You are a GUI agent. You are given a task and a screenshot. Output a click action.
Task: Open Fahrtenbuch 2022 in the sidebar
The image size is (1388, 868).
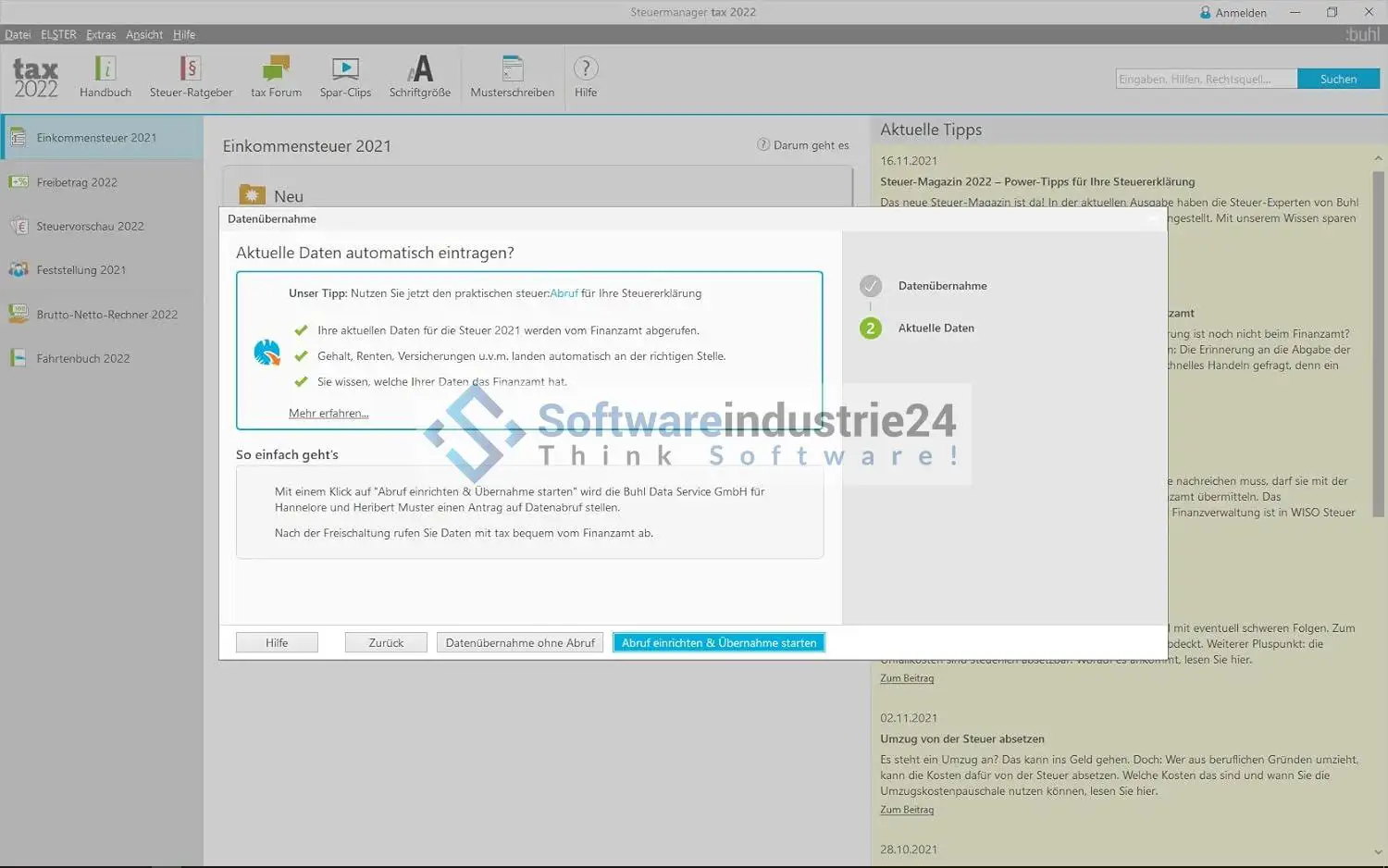[x=82, y=358]
